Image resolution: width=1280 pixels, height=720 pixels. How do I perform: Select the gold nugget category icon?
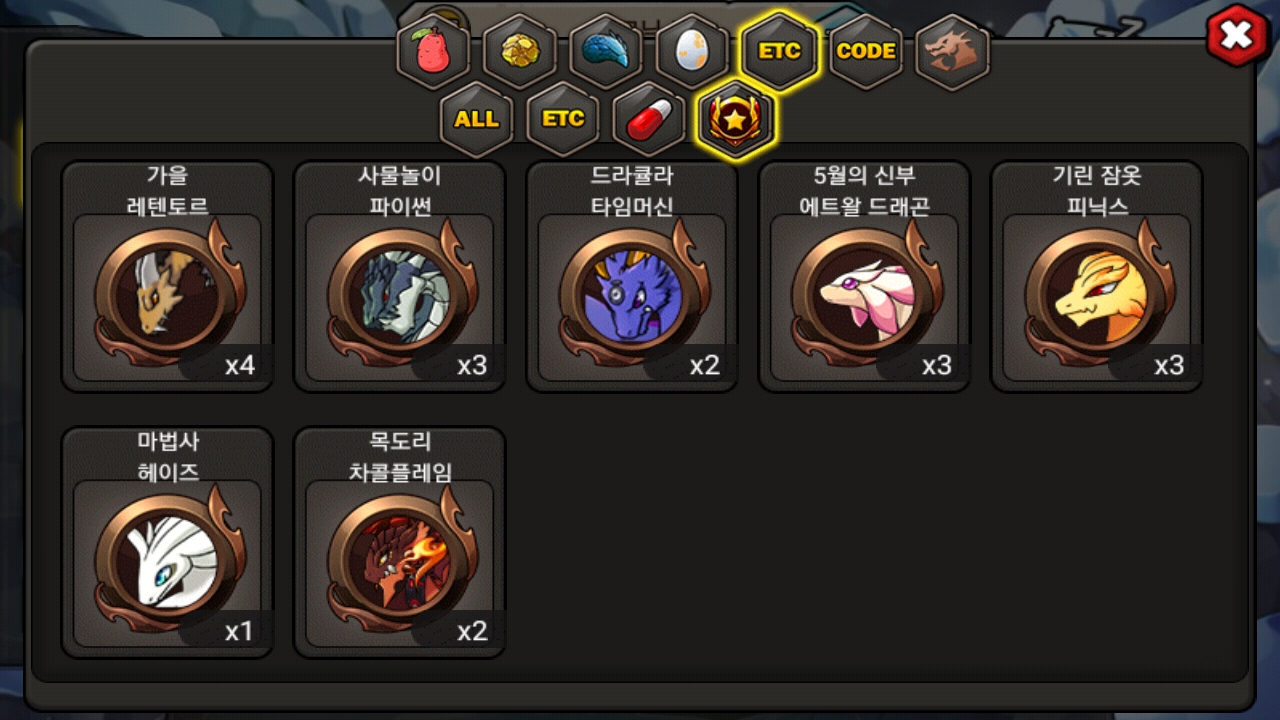[x=520, y=51]
